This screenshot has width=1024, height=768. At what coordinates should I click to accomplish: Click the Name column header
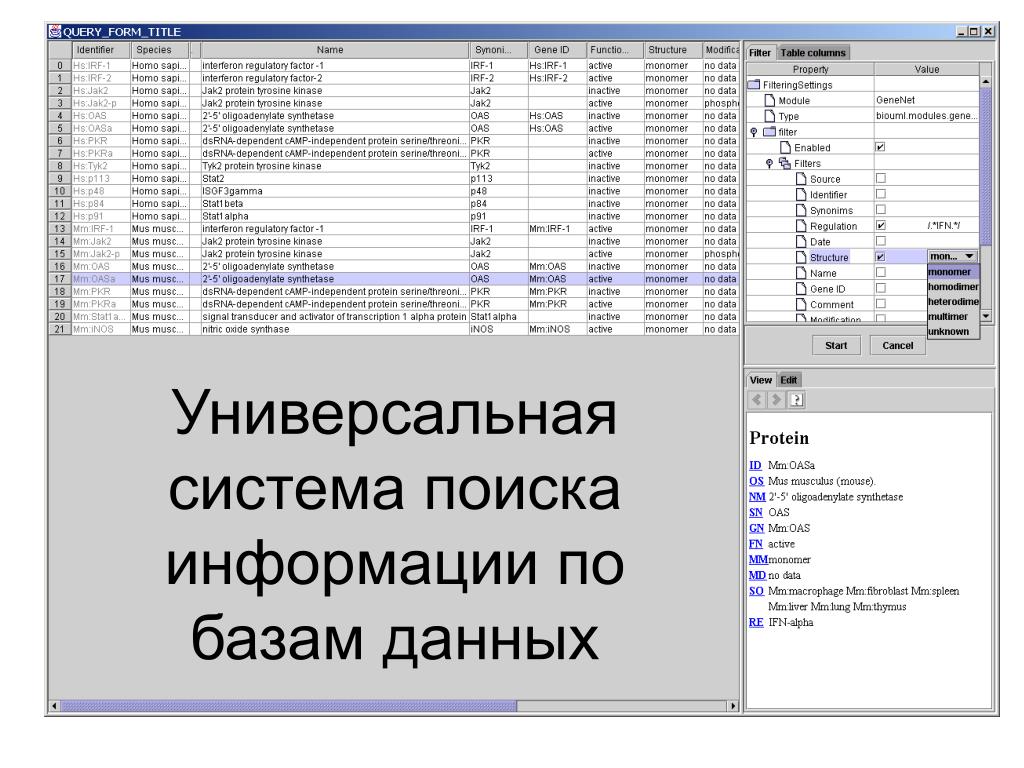click(334, 50)
